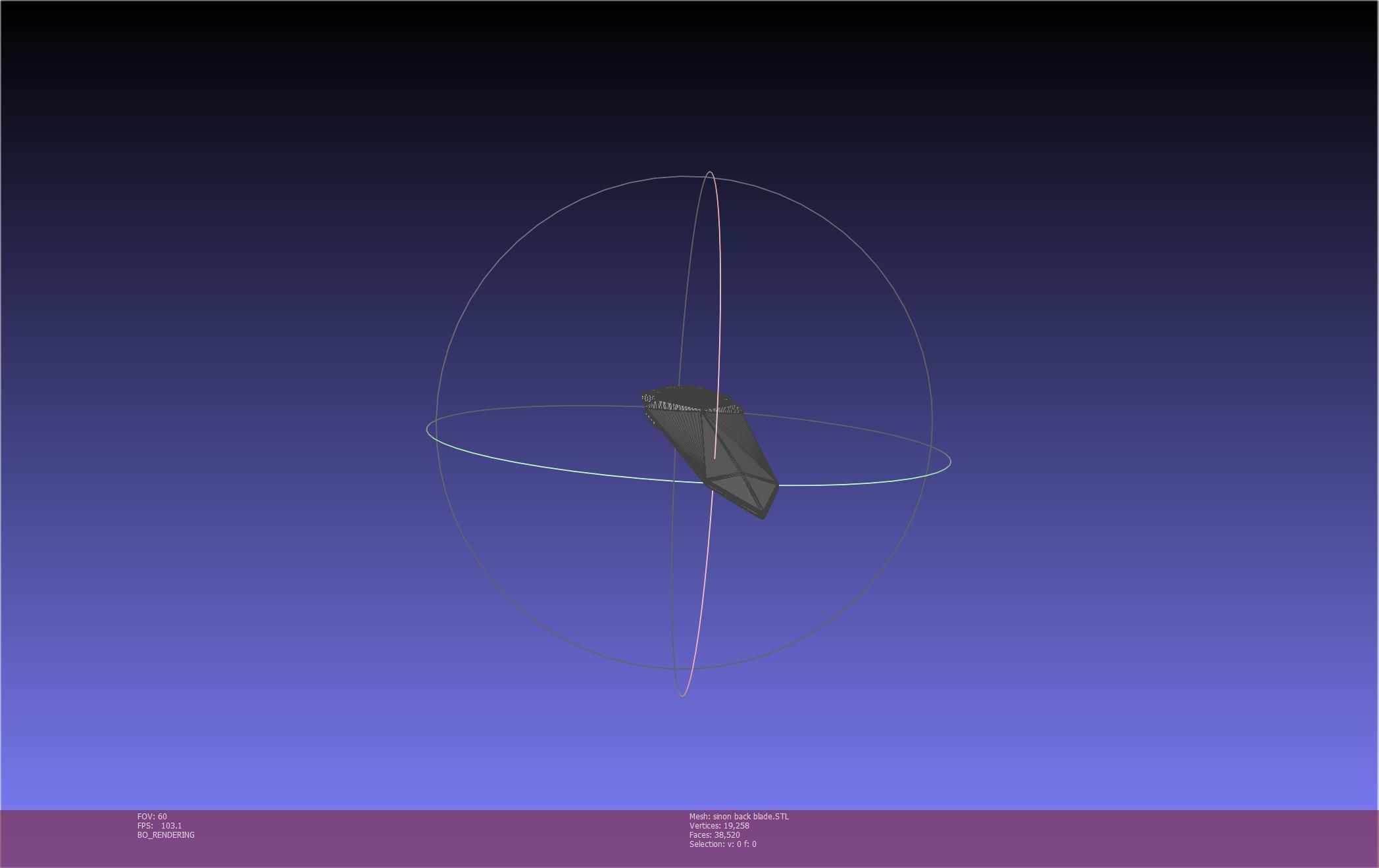Click the pink vertical trackball arc
Screen dimensions: 1379x868
point(719,296)
